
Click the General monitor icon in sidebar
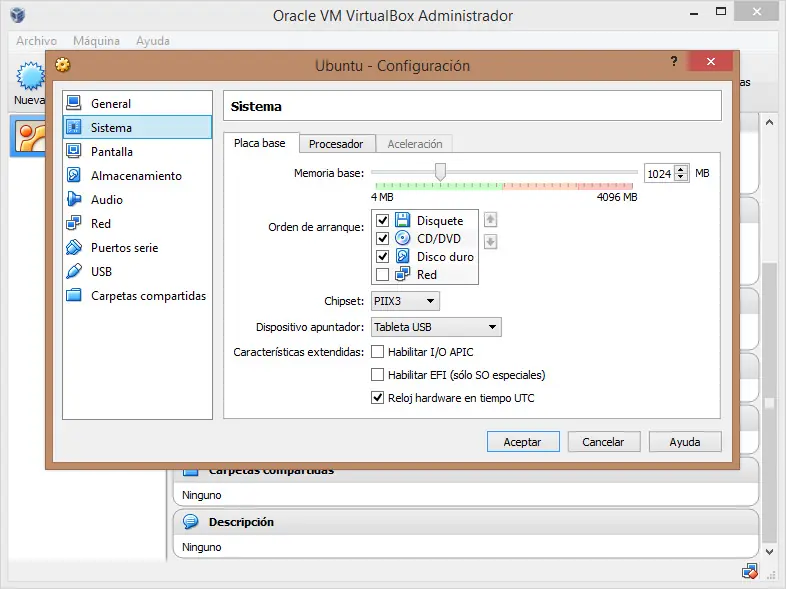(x=74, y=103)
